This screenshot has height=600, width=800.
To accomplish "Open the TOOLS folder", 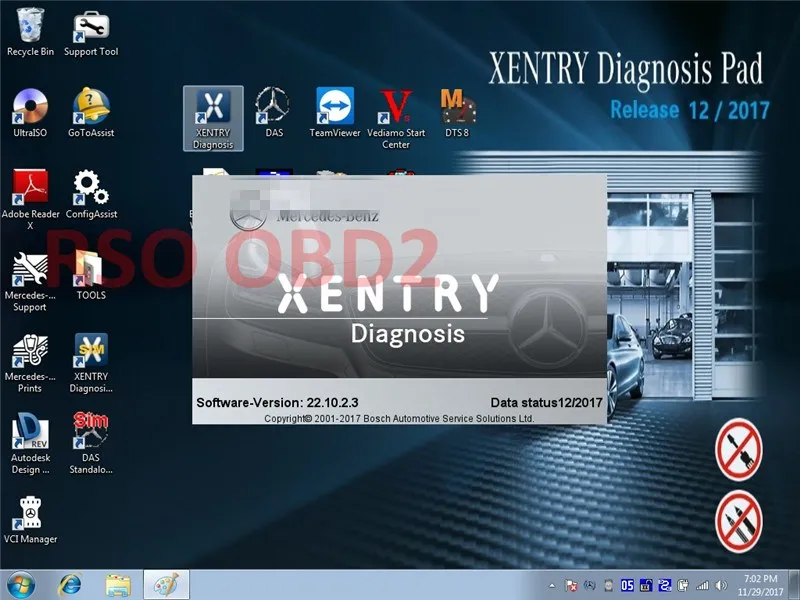I will point(91,276).
